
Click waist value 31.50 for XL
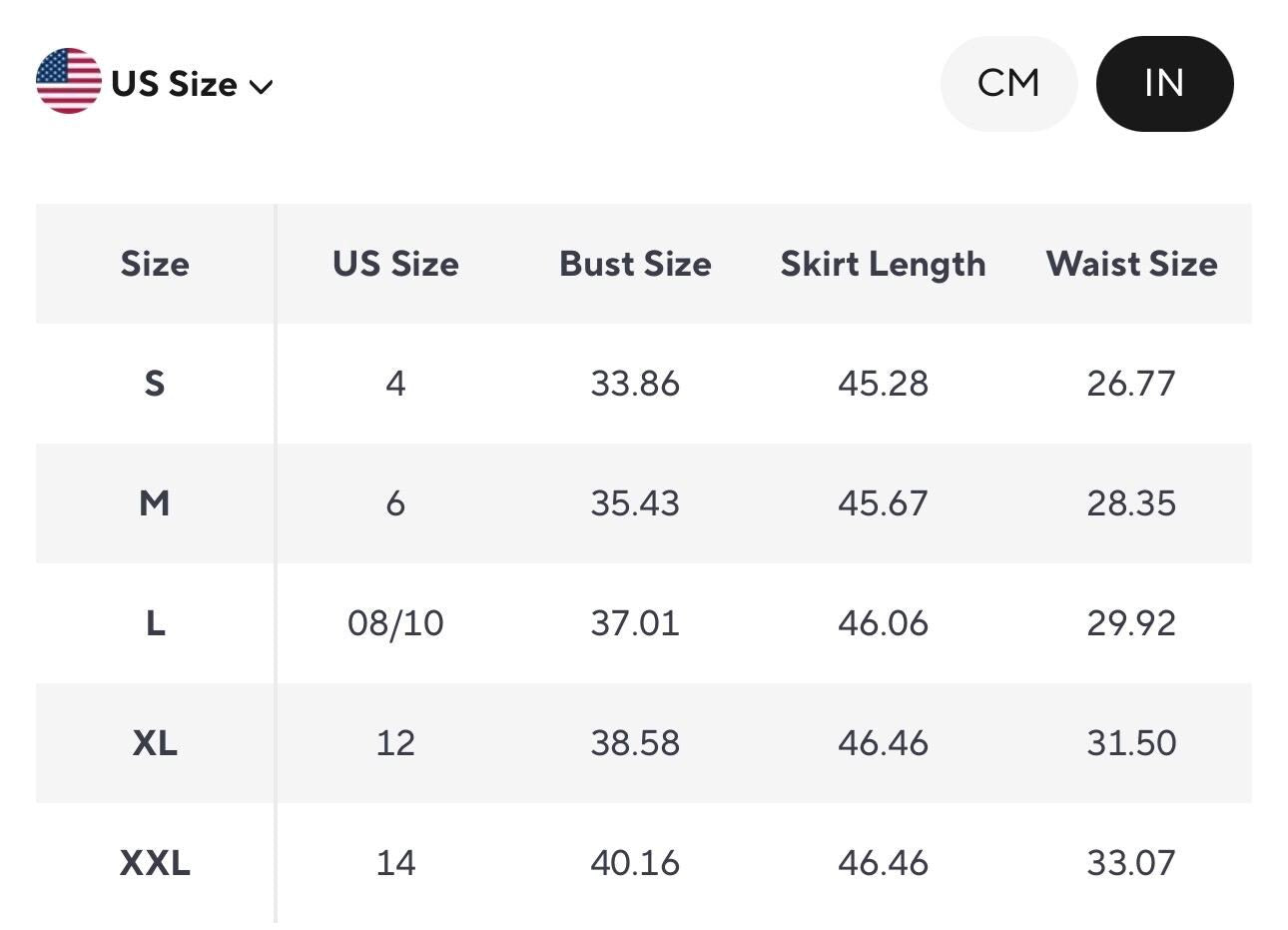coord(1131,743)
